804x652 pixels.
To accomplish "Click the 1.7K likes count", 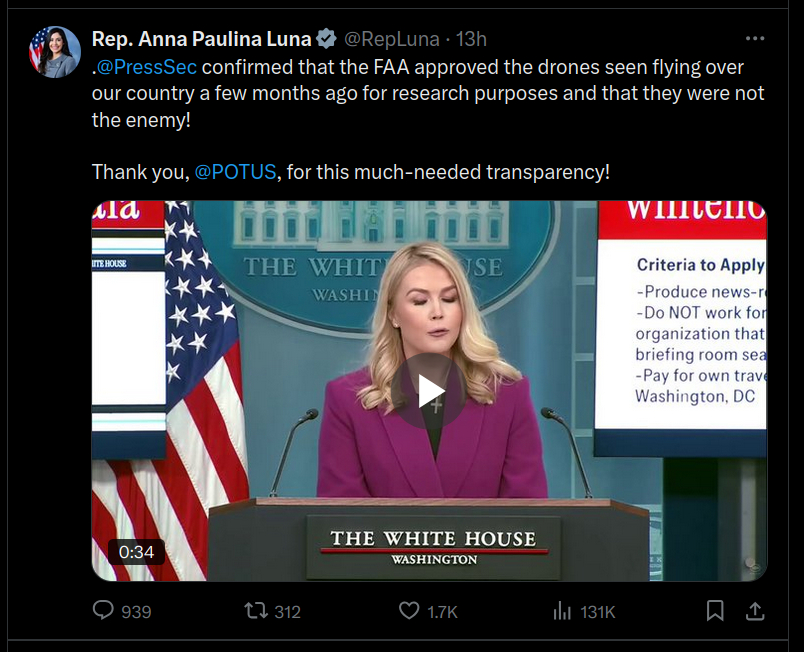I will click(442, 611).
